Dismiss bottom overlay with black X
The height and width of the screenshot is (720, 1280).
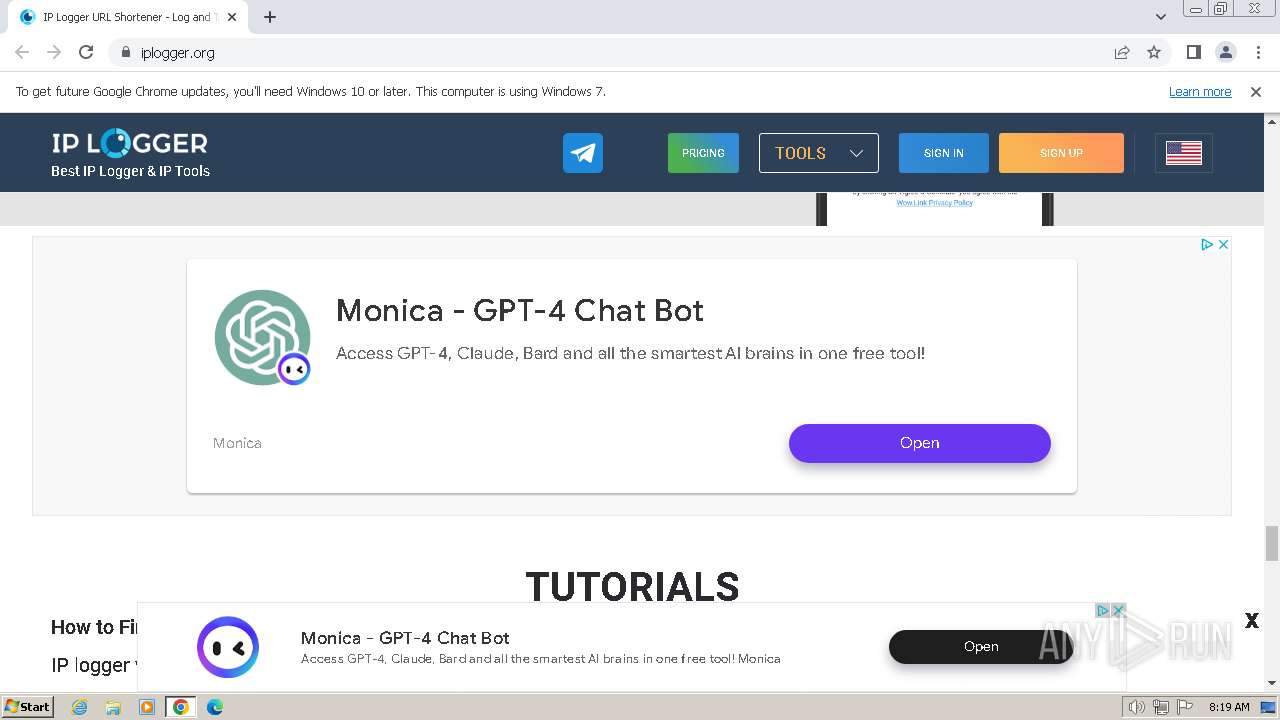pos(1251,621)
